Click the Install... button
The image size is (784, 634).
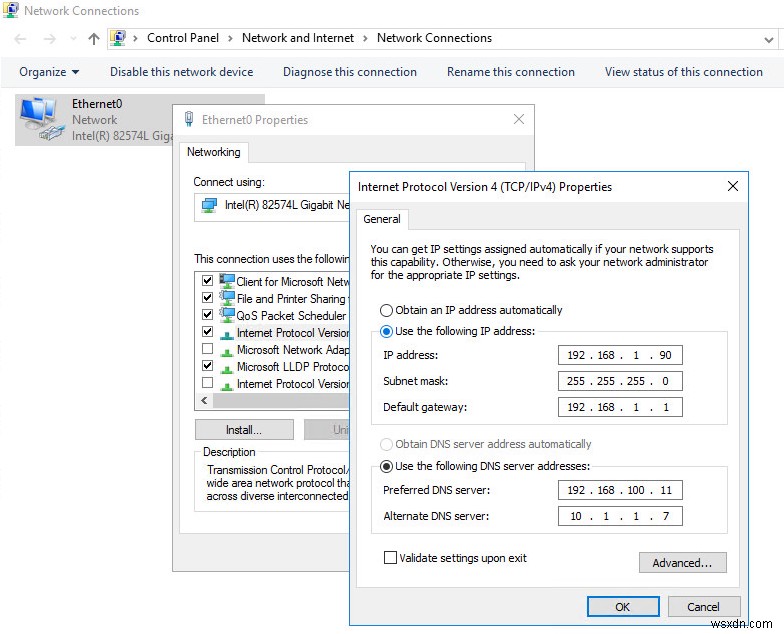coord(244,430)
